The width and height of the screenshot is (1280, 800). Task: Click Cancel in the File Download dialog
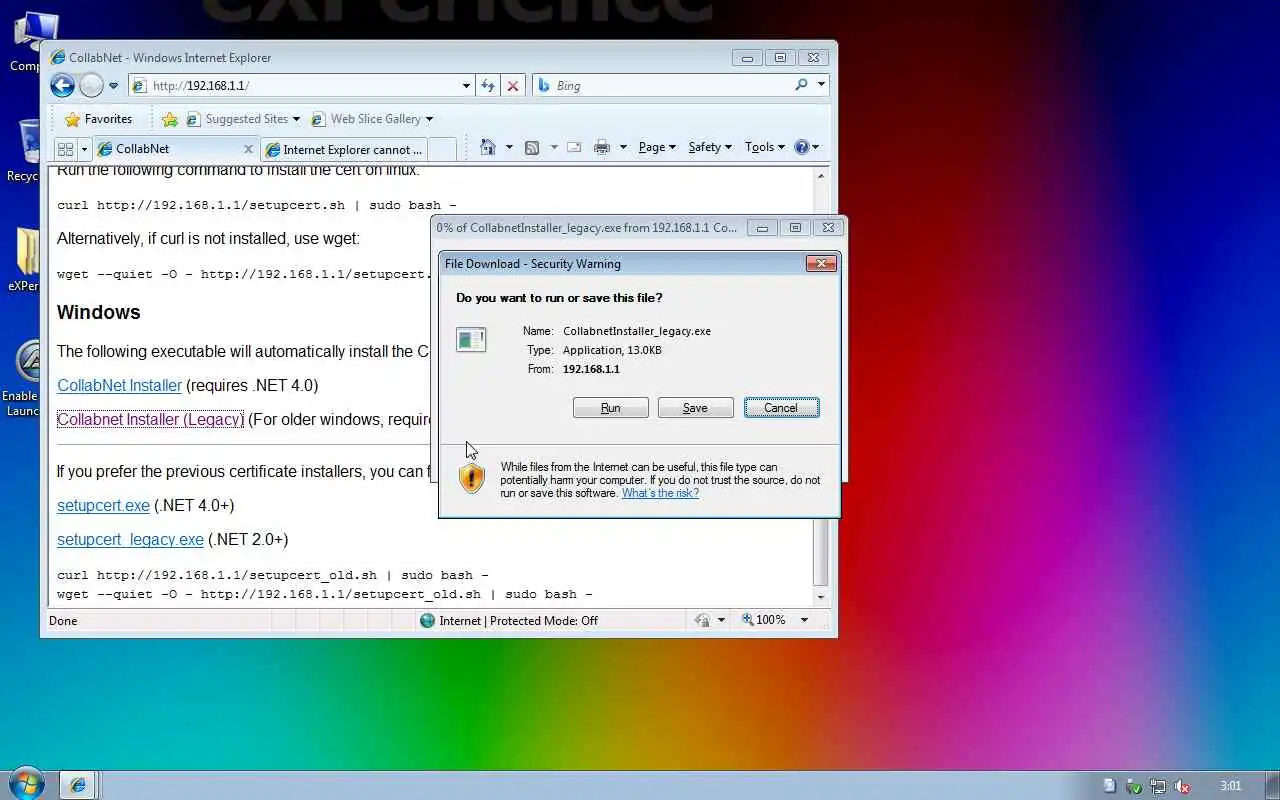tap(782, 408)
